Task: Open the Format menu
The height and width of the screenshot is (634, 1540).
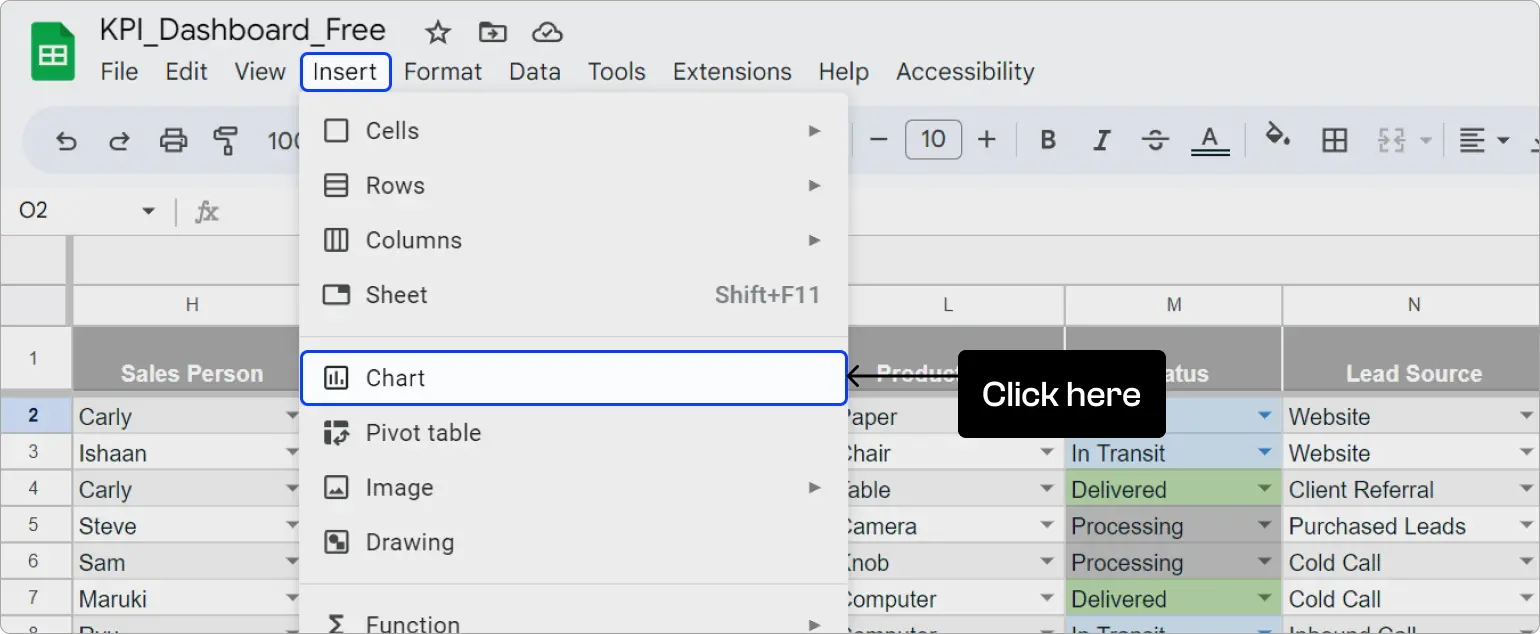Action: (x=442, y=71)
